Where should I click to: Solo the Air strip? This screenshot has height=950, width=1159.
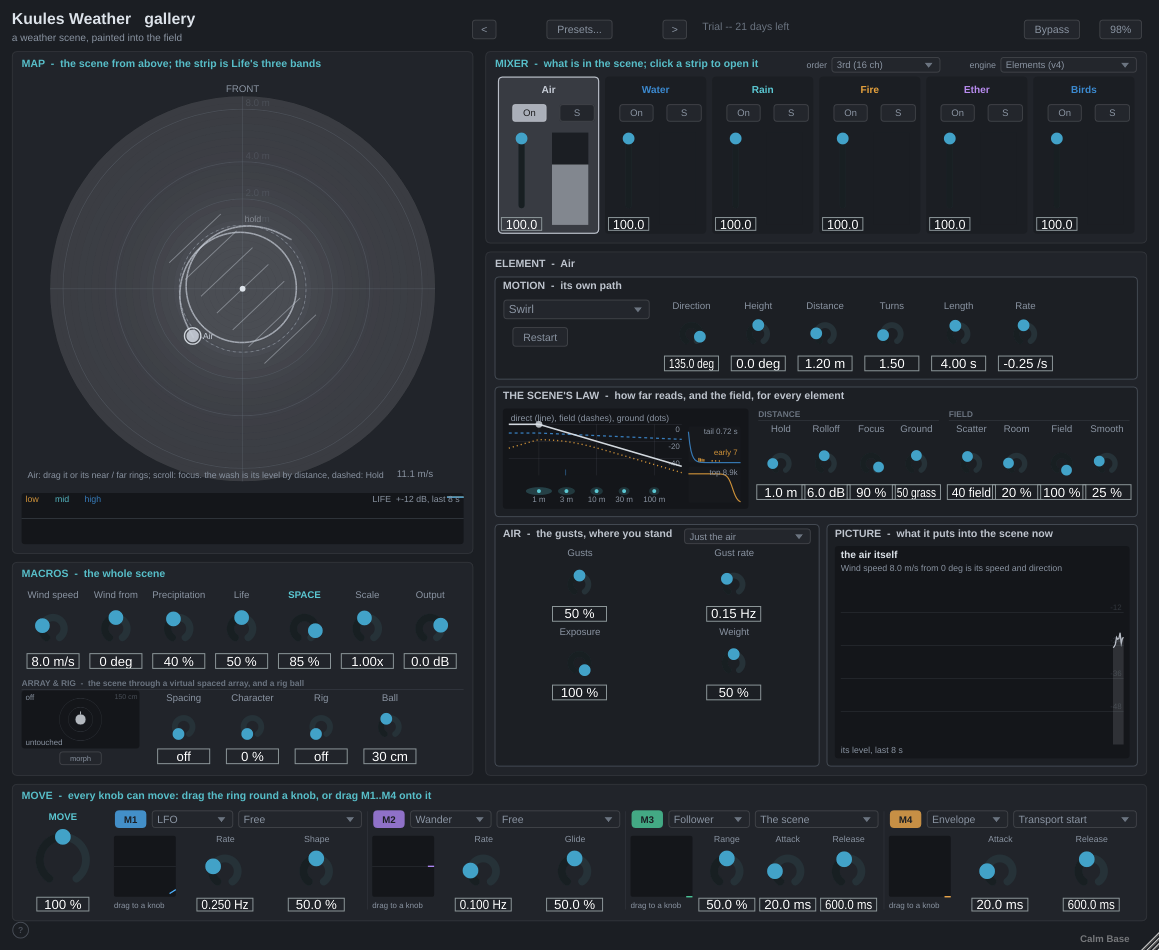[577, 112]
